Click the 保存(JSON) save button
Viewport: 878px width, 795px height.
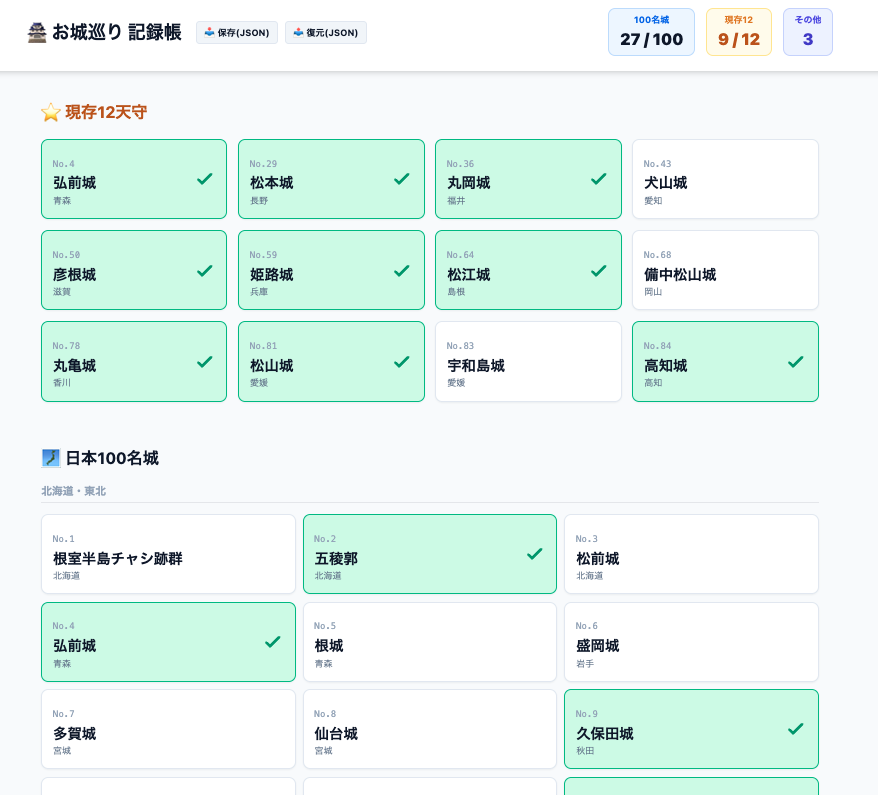(237, 32)
